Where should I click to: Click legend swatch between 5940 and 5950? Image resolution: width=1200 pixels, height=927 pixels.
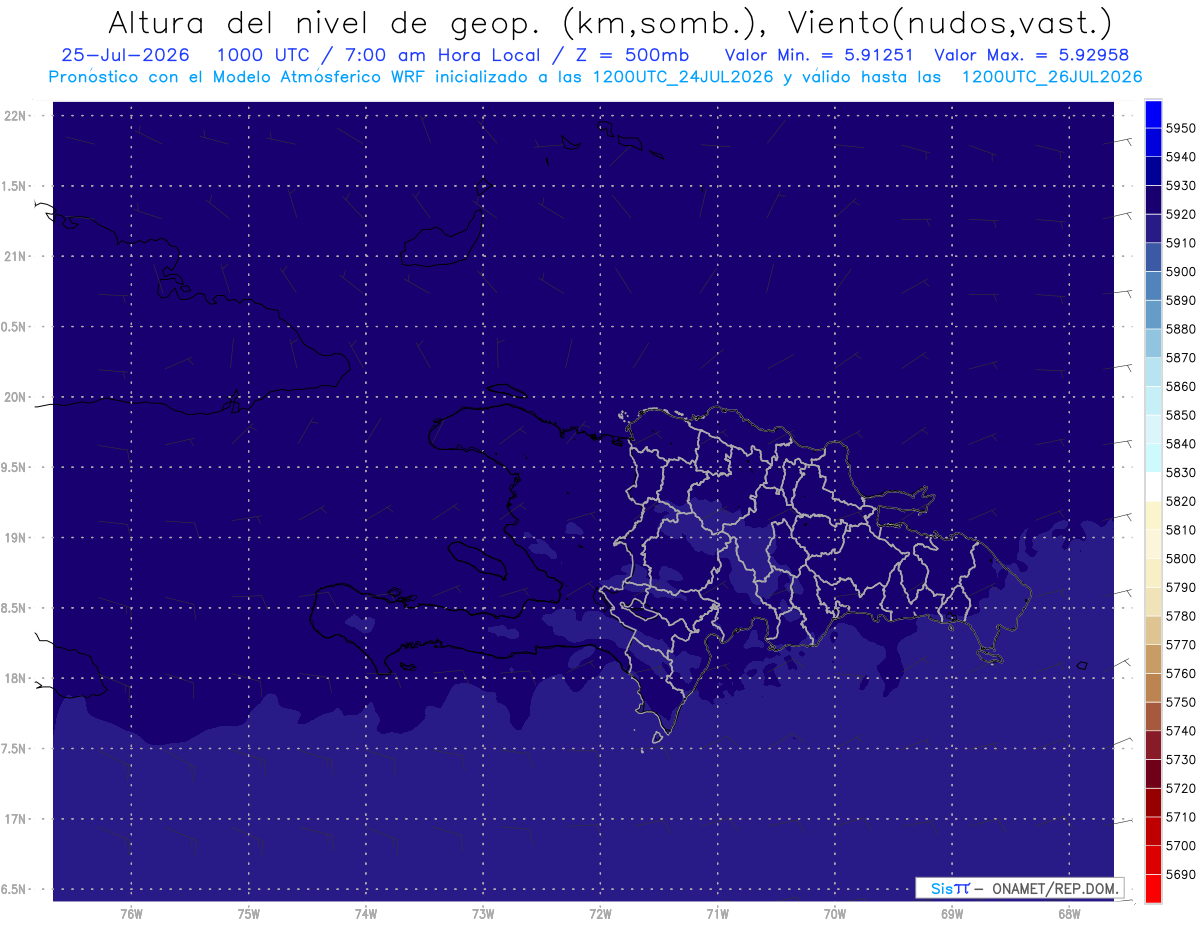coord(1152,143)
